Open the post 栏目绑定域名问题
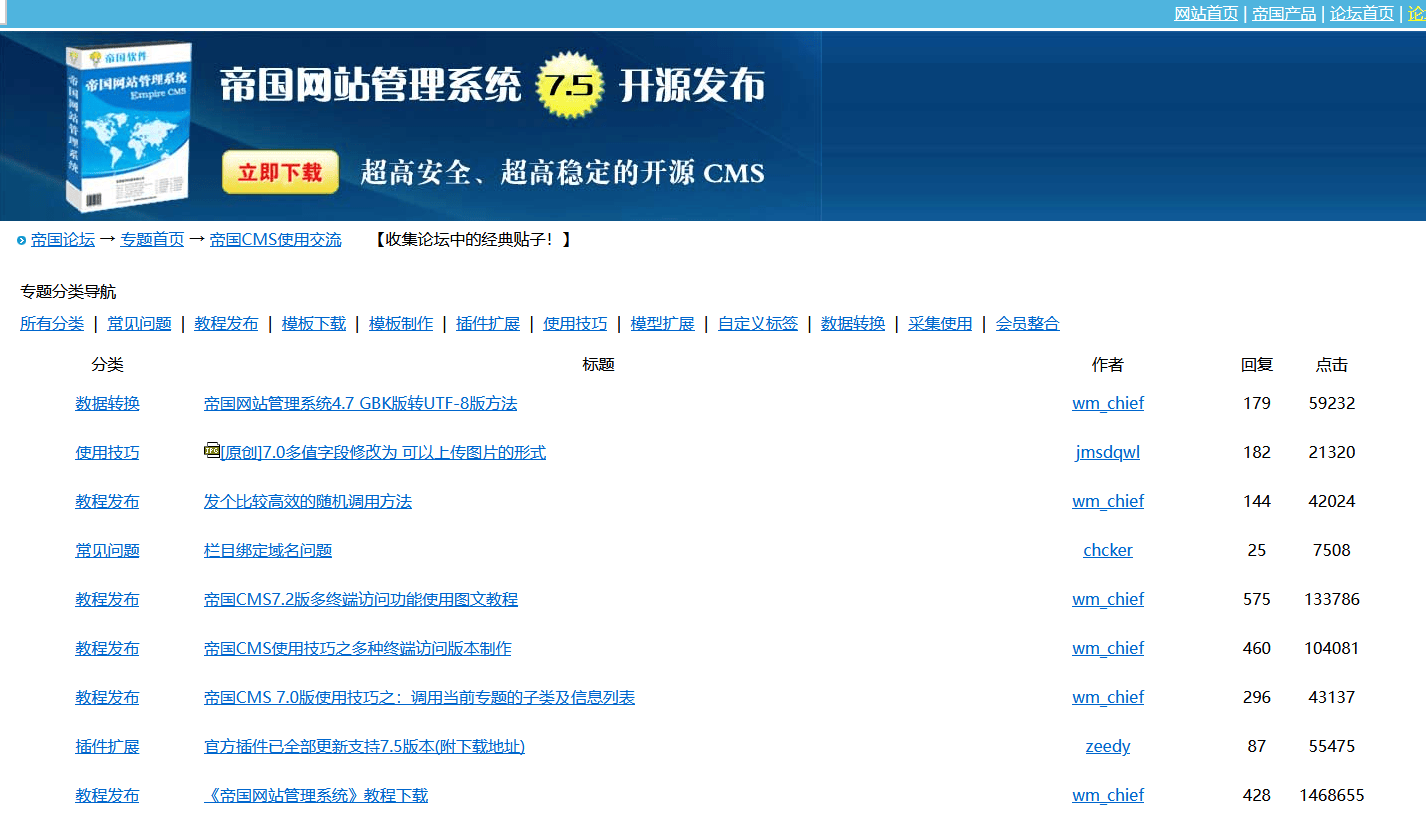1426x823 pixels. (x=268, y=551)
